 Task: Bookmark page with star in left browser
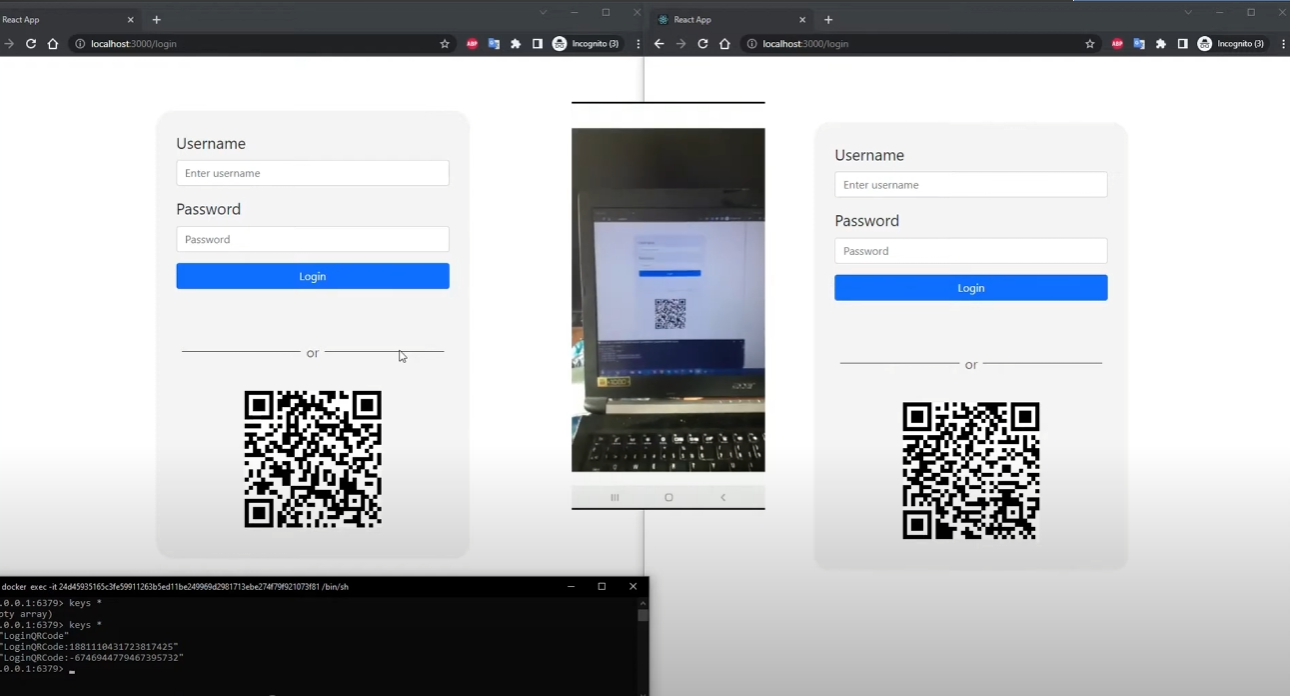(x=445, y=44)
